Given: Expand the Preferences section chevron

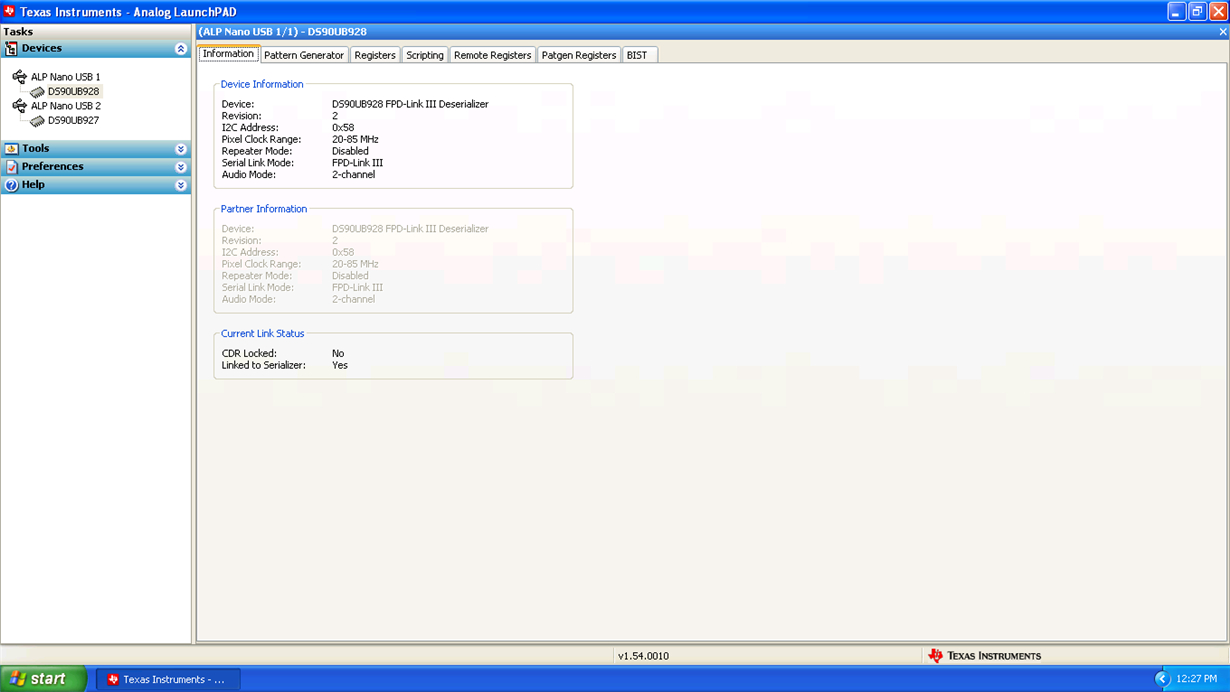Looking at the screenshot, I should pyautogui.click(x=181, y=166).
